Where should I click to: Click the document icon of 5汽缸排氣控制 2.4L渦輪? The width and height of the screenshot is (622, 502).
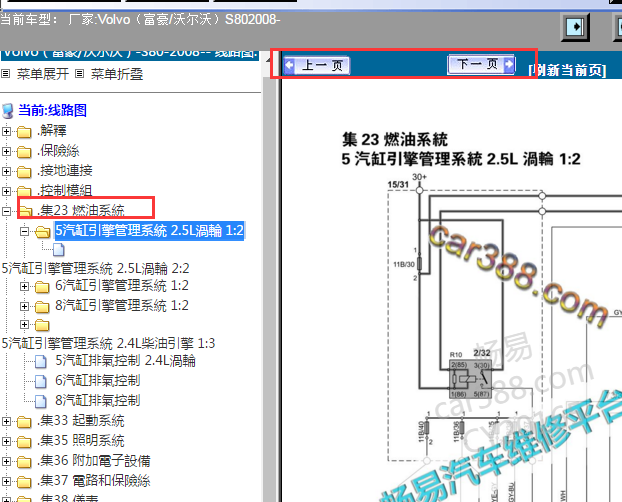[40, 361]
